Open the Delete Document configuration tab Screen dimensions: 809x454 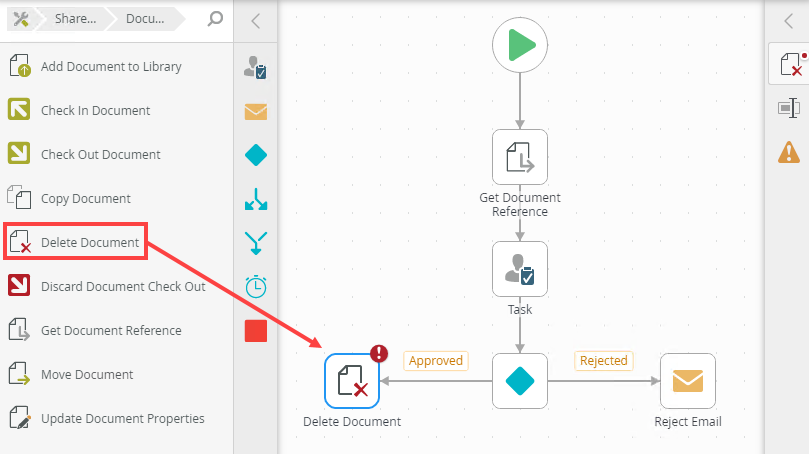tap(790, 64)
